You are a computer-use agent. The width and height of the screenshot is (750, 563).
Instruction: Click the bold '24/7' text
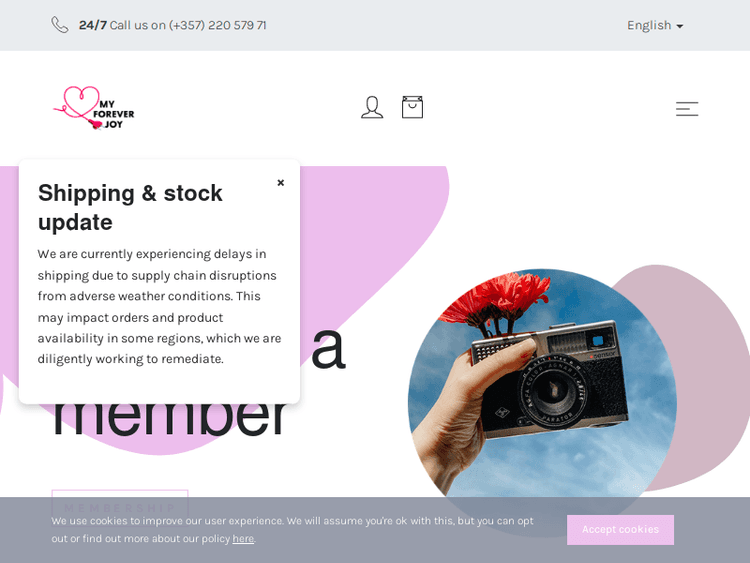coord(93,25)
